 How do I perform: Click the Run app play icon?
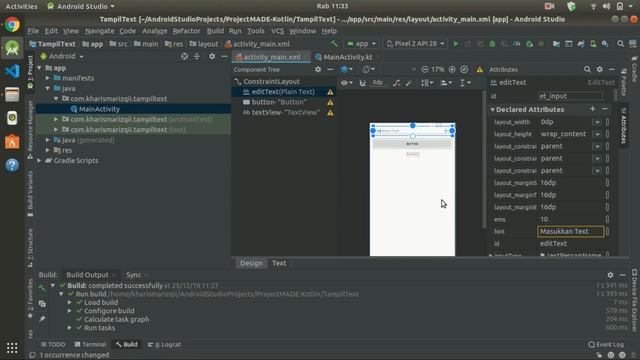point(456,44)
